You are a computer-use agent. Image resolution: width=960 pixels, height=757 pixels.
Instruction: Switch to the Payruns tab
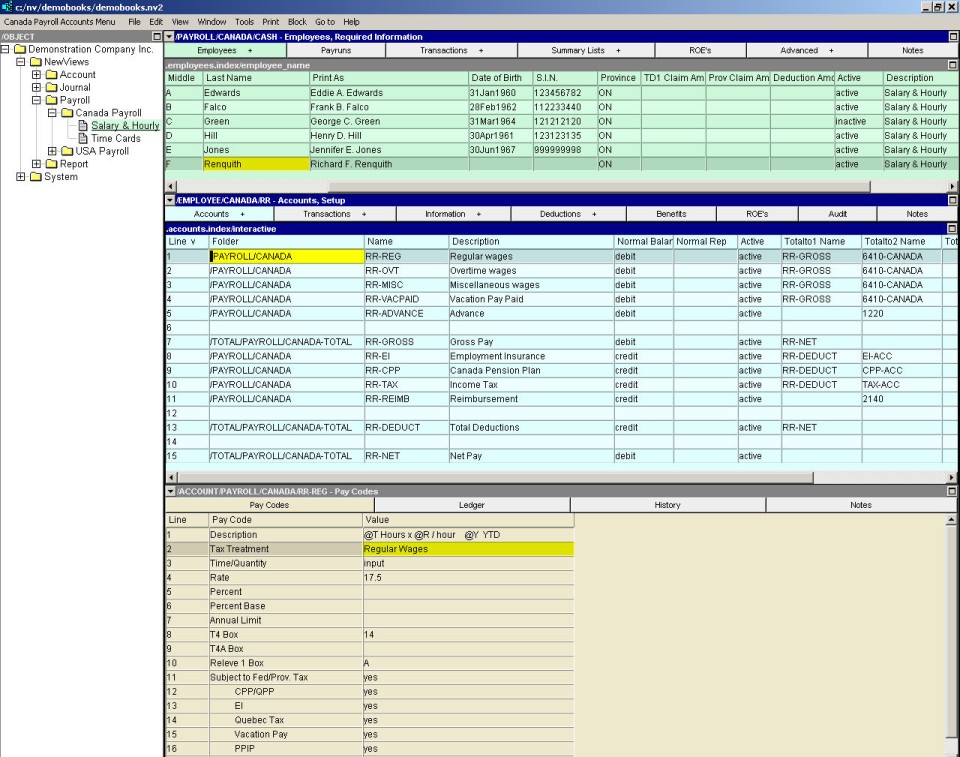[335, 50]
